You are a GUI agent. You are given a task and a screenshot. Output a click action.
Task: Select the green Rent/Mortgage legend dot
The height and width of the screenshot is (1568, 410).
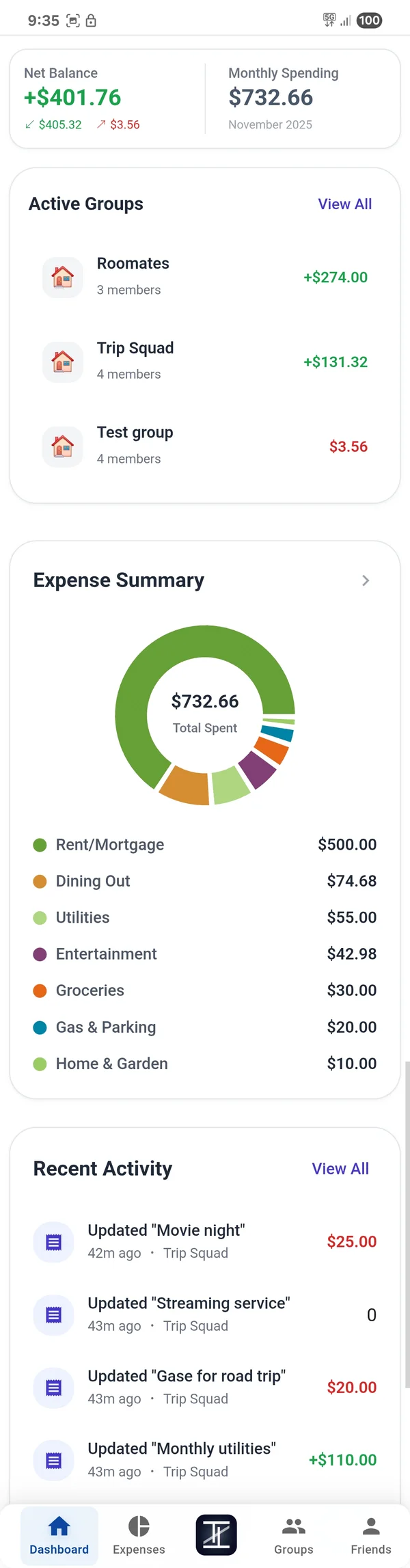tap(39, 845)
